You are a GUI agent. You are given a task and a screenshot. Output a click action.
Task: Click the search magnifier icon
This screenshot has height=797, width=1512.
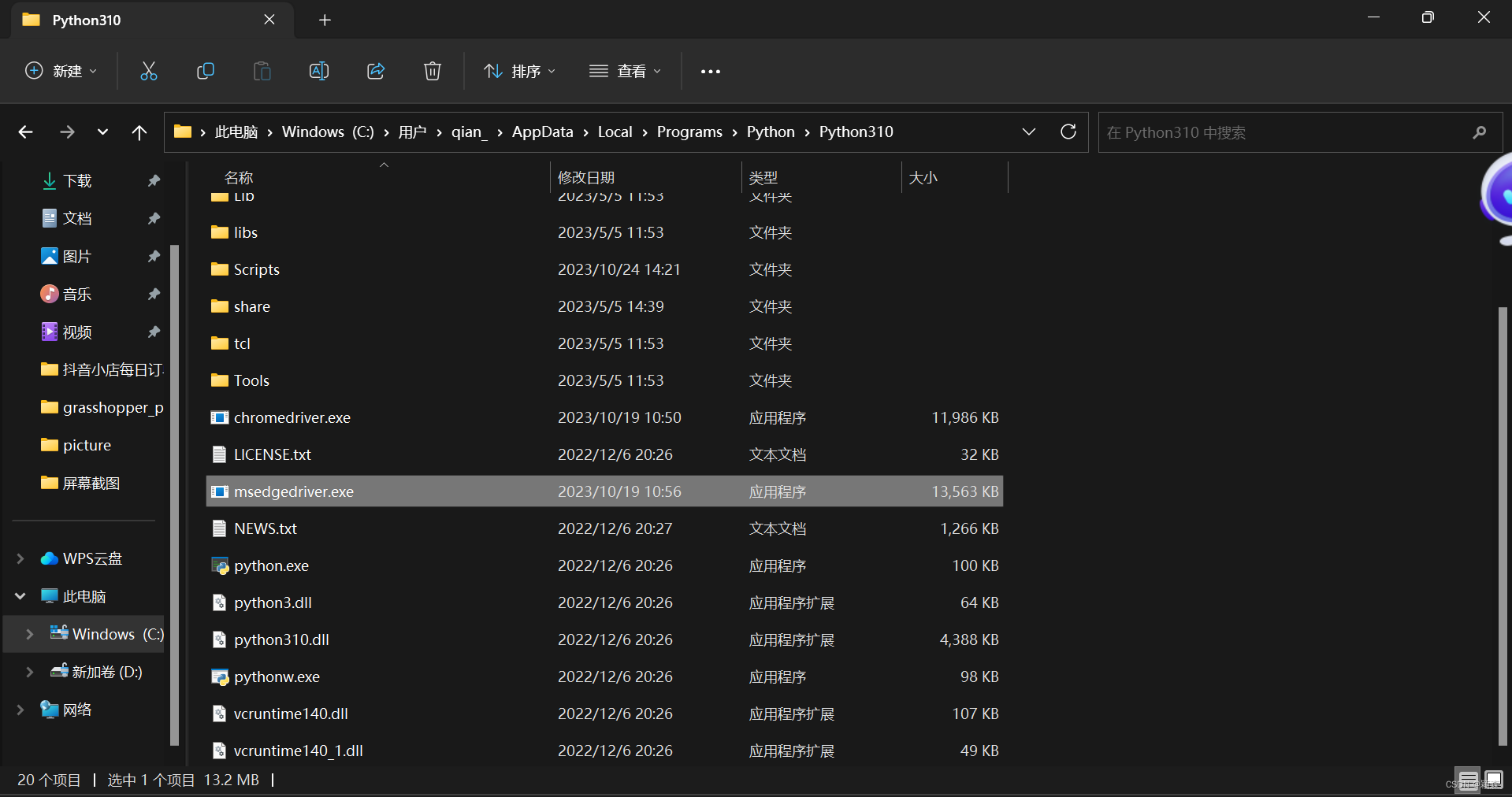click(x=1480, y=132)
